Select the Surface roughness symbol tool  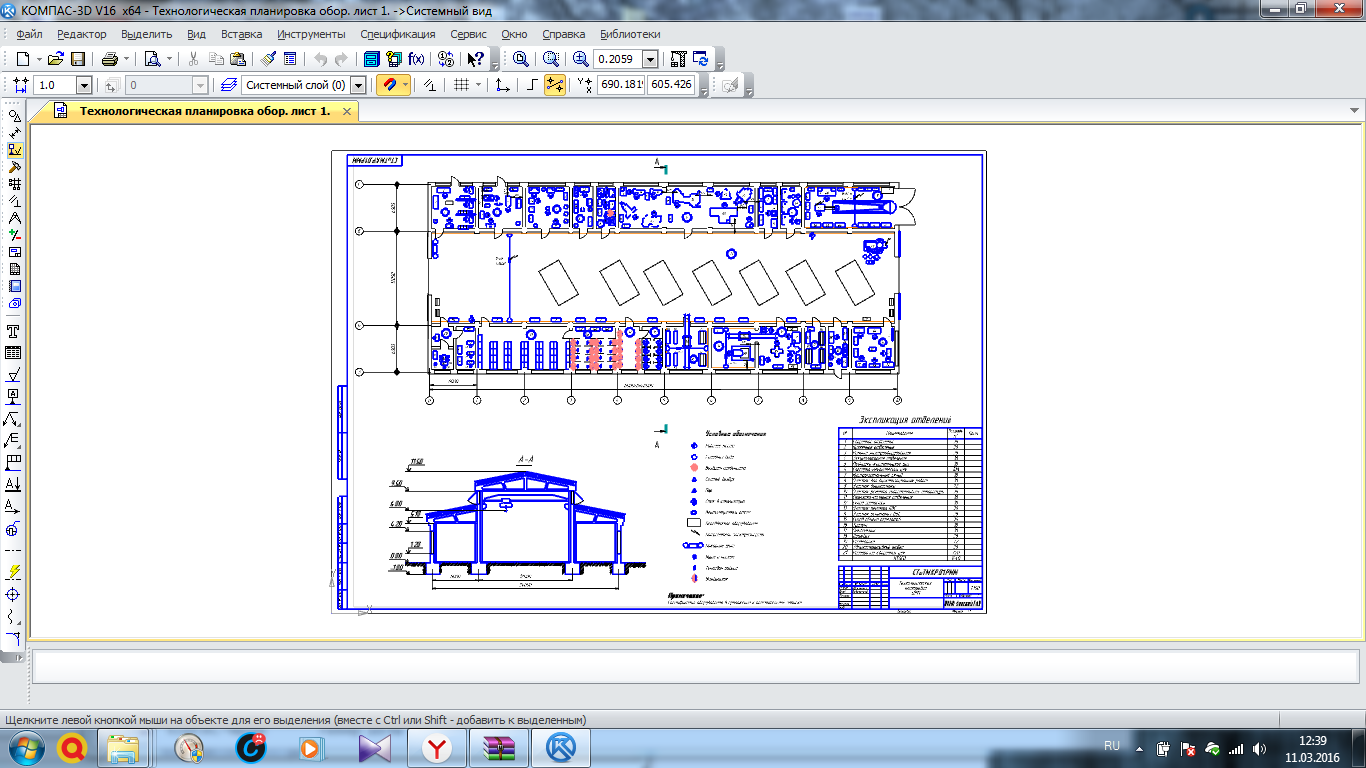coord(14,376)
